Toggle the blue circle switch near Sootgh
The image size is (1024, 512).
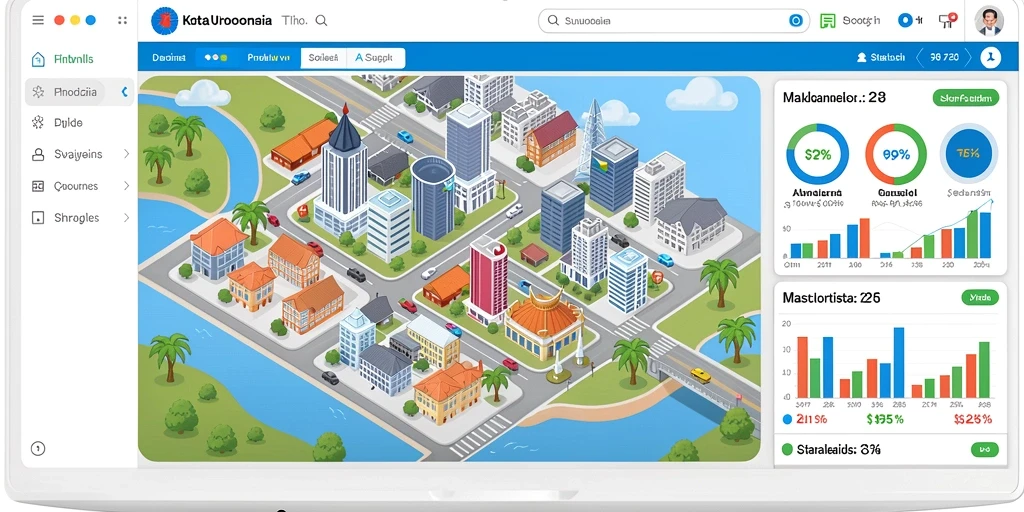tap(907, 21)
